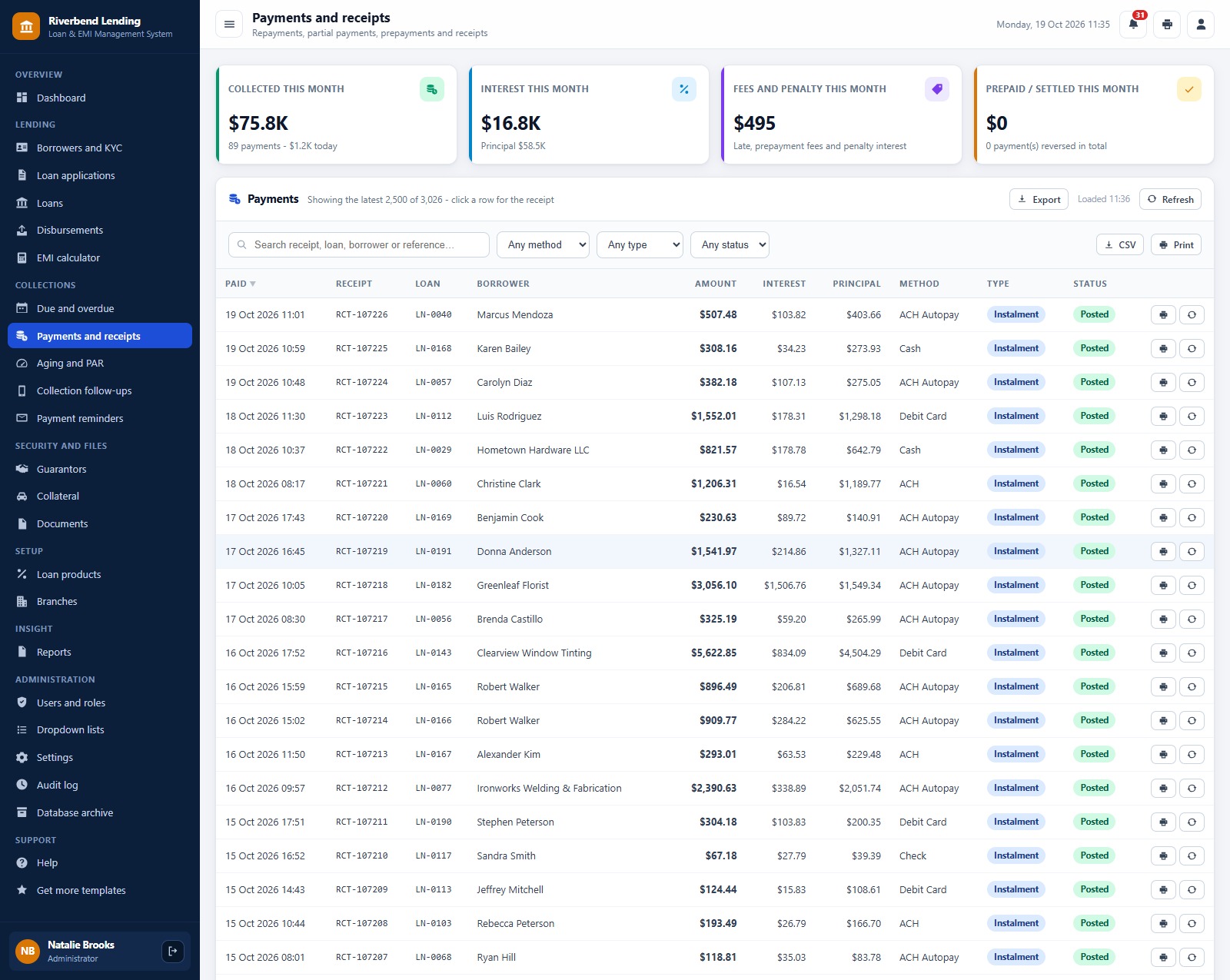Click the Refresh button
The height and width of the screenshot is (980, 1230).
pyautogui.click(x=1170, y=200)
